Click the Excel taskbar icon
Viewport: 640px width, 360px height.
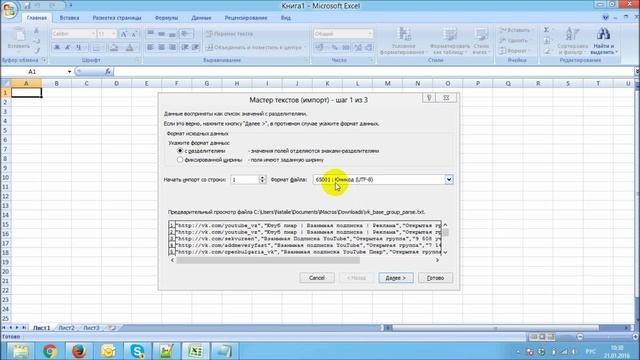[196, 351]
